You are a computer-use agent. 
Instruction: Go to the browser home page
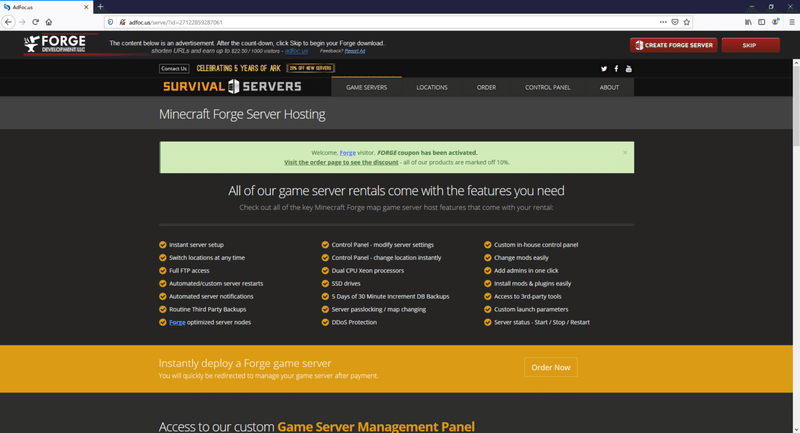(x=49, y=22)
